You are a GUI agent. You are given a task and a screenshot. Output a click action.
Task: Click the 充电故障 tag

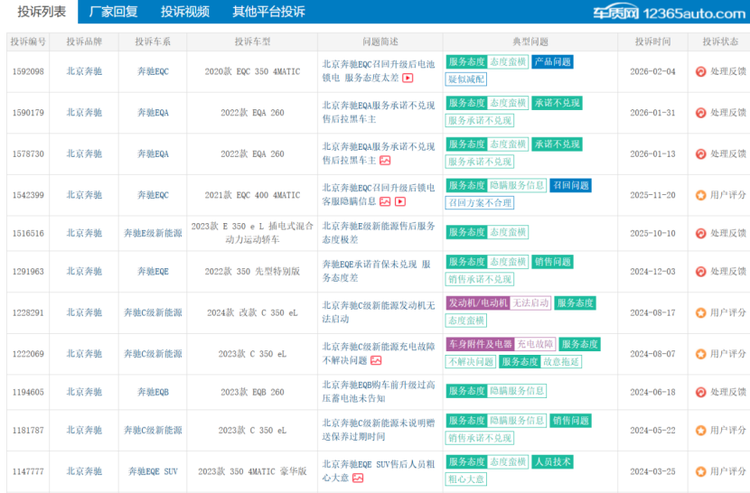[x=535, y=344]
